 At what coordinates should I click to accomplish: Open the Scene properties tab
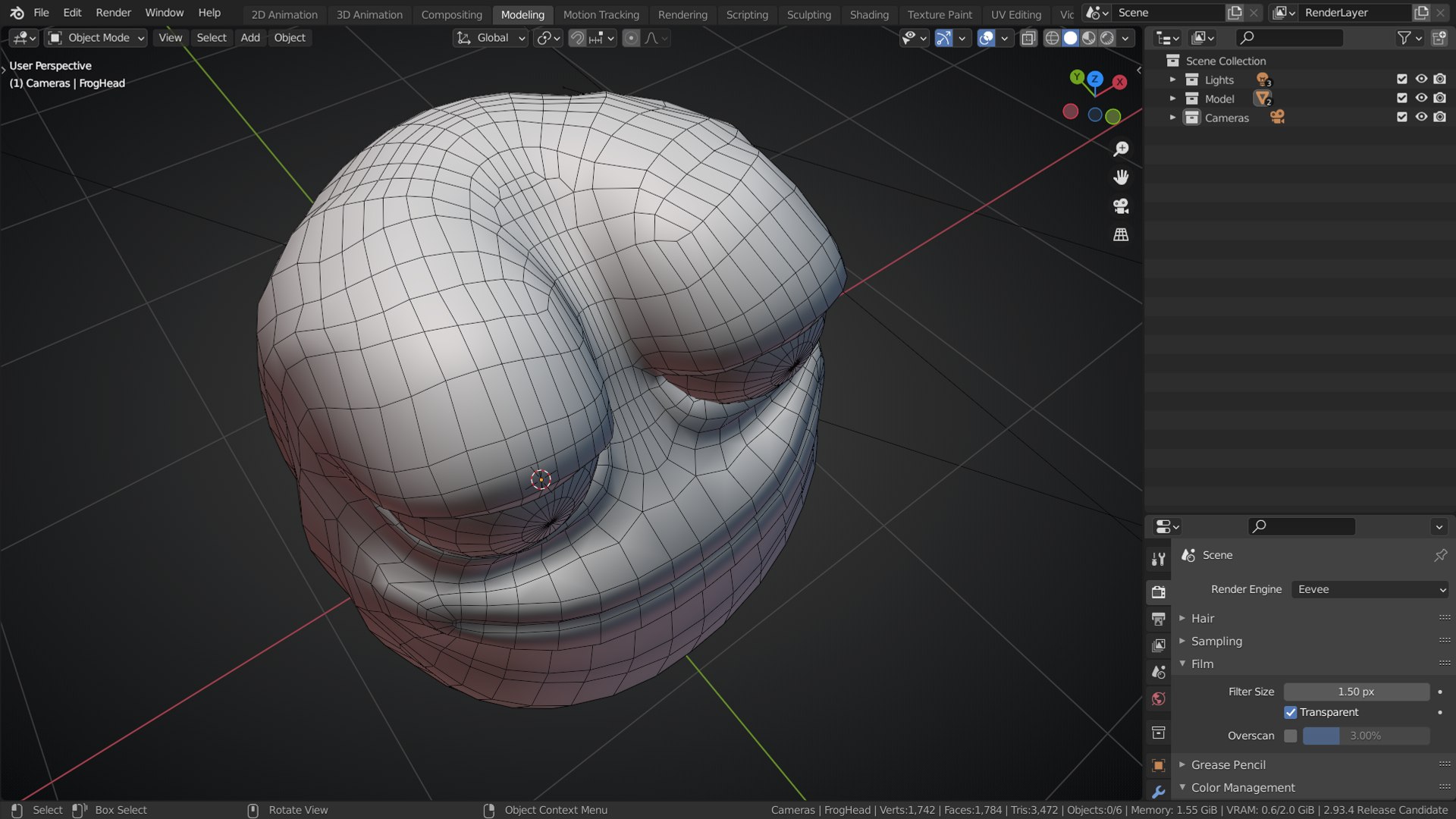click(1158, 672)
